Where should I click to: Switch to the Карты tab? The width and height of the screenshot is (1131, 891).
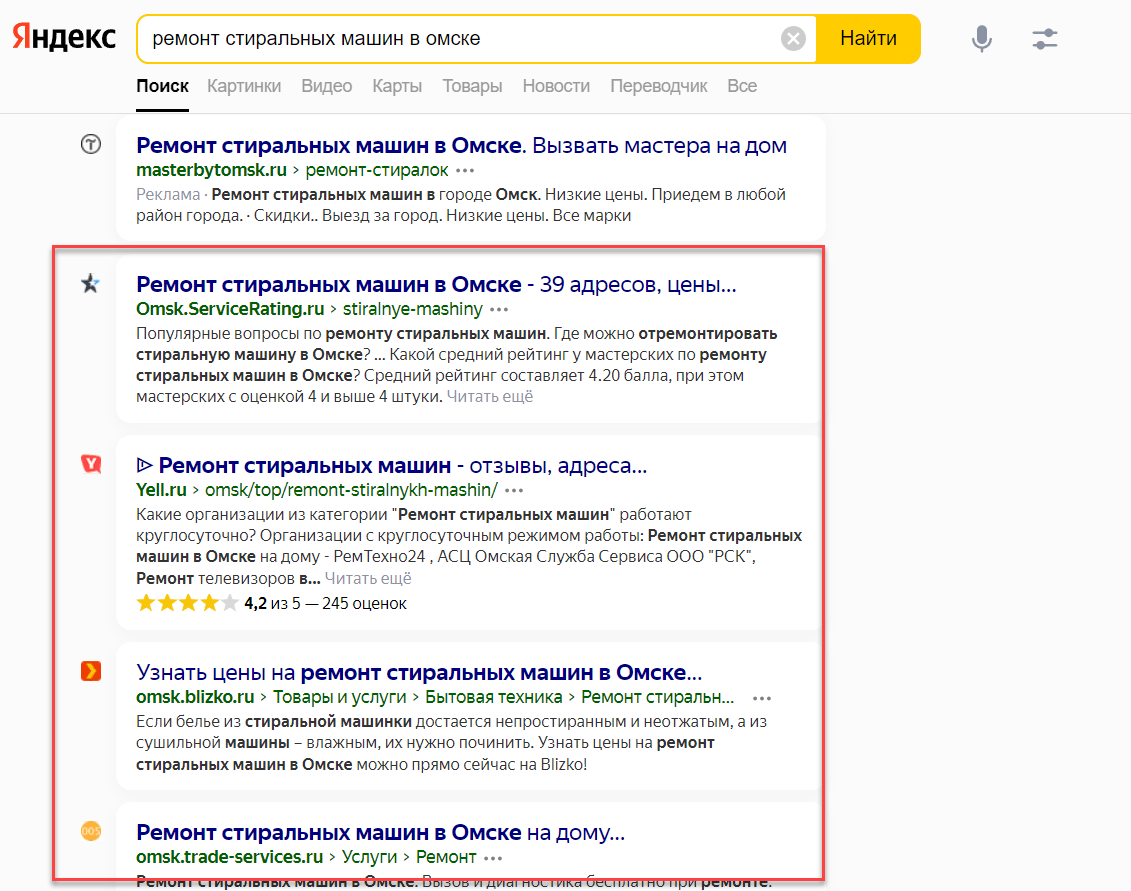click(397, 86)
